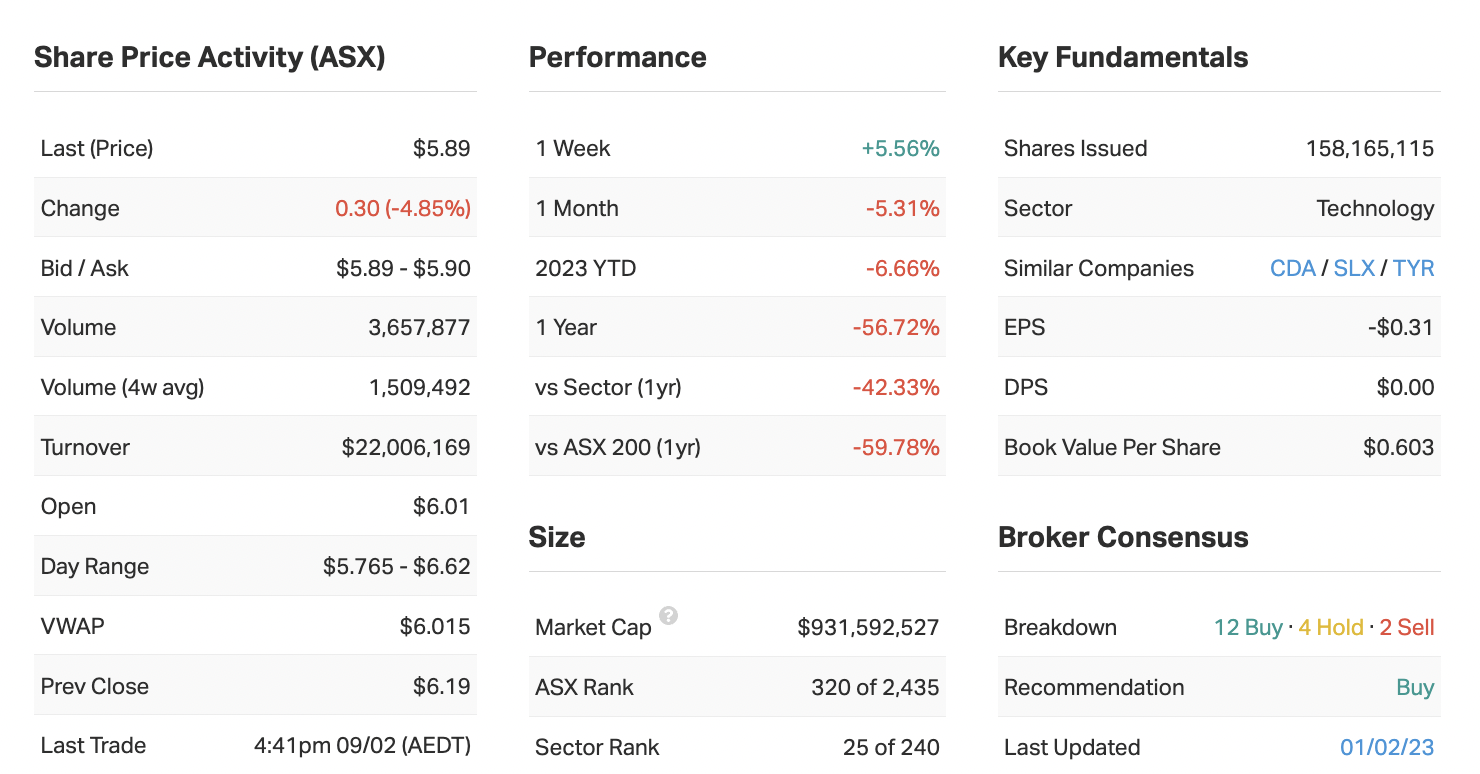
Task: Click the Turnover value $22,006,169
Action: pos(406,448)
